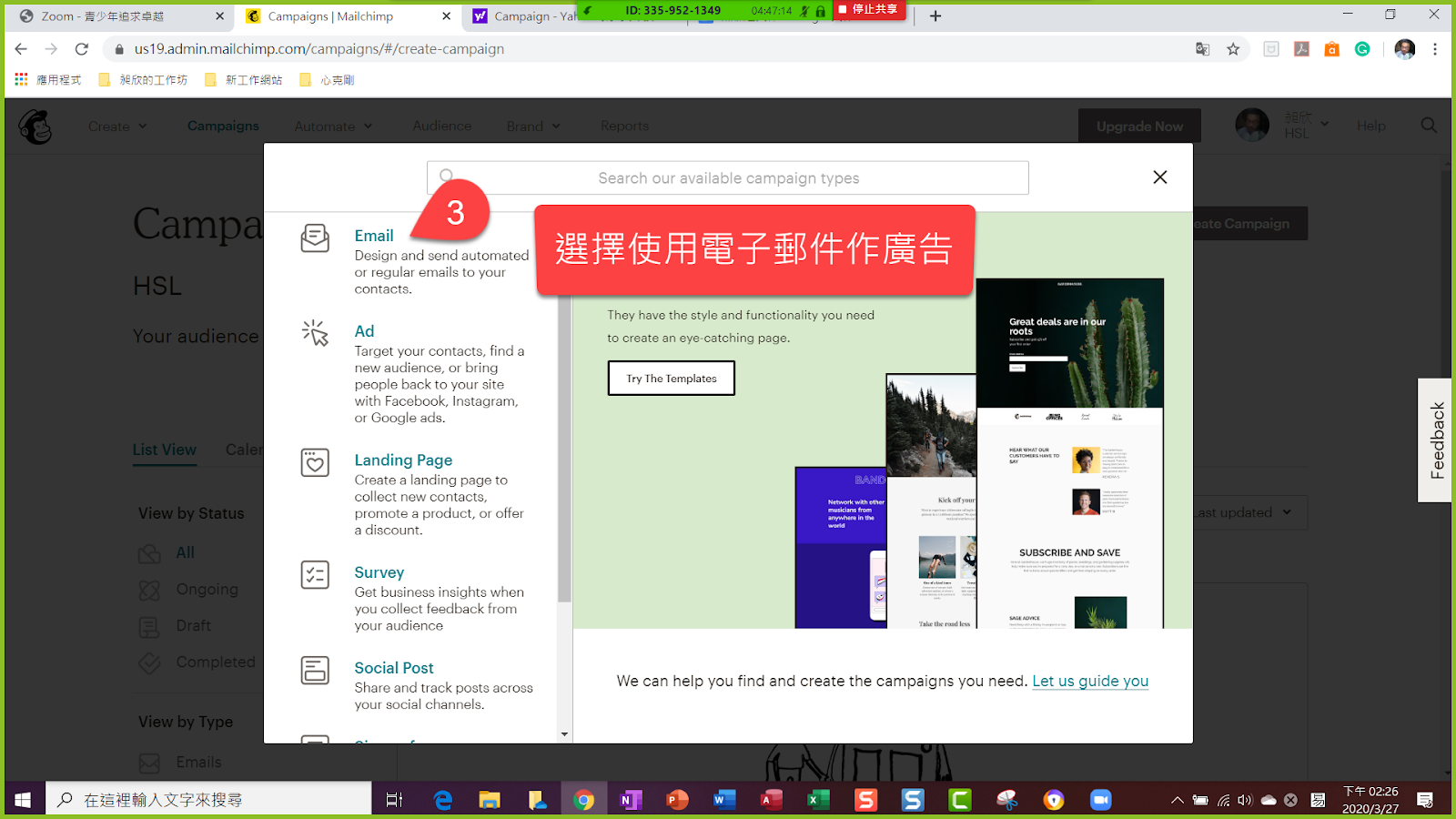
Task: Go back to the previous page
Action: point(21,49)
